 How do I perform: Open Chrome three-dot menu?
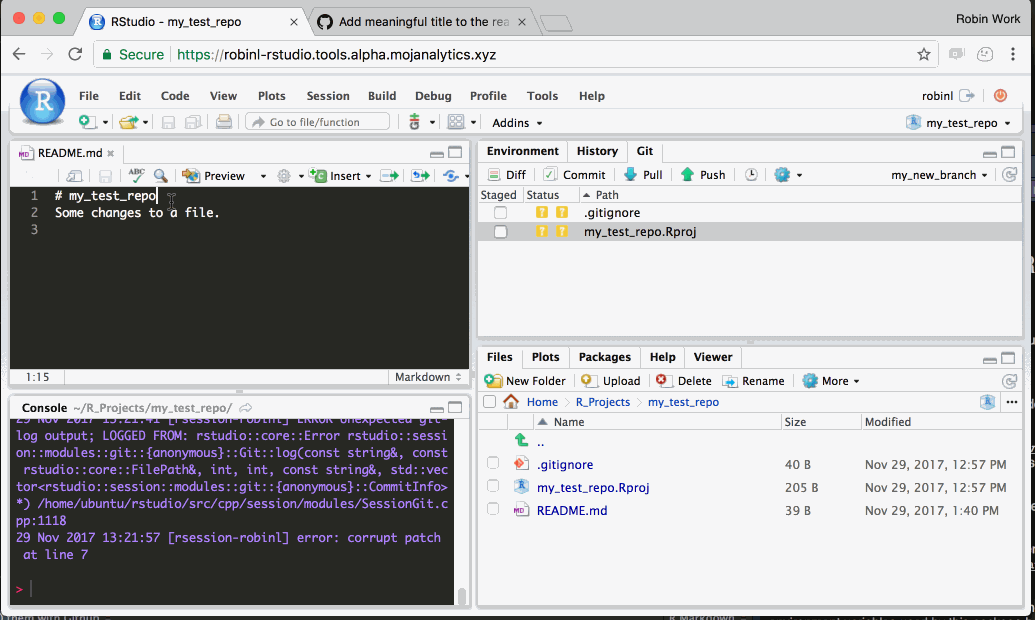point(1013,54)
